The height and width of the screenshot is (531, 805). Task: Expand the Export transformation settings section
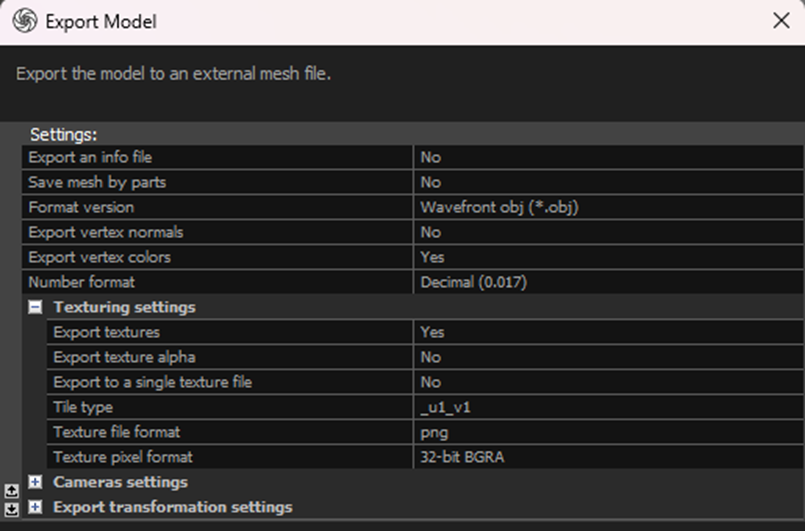[x=35, y=508]
